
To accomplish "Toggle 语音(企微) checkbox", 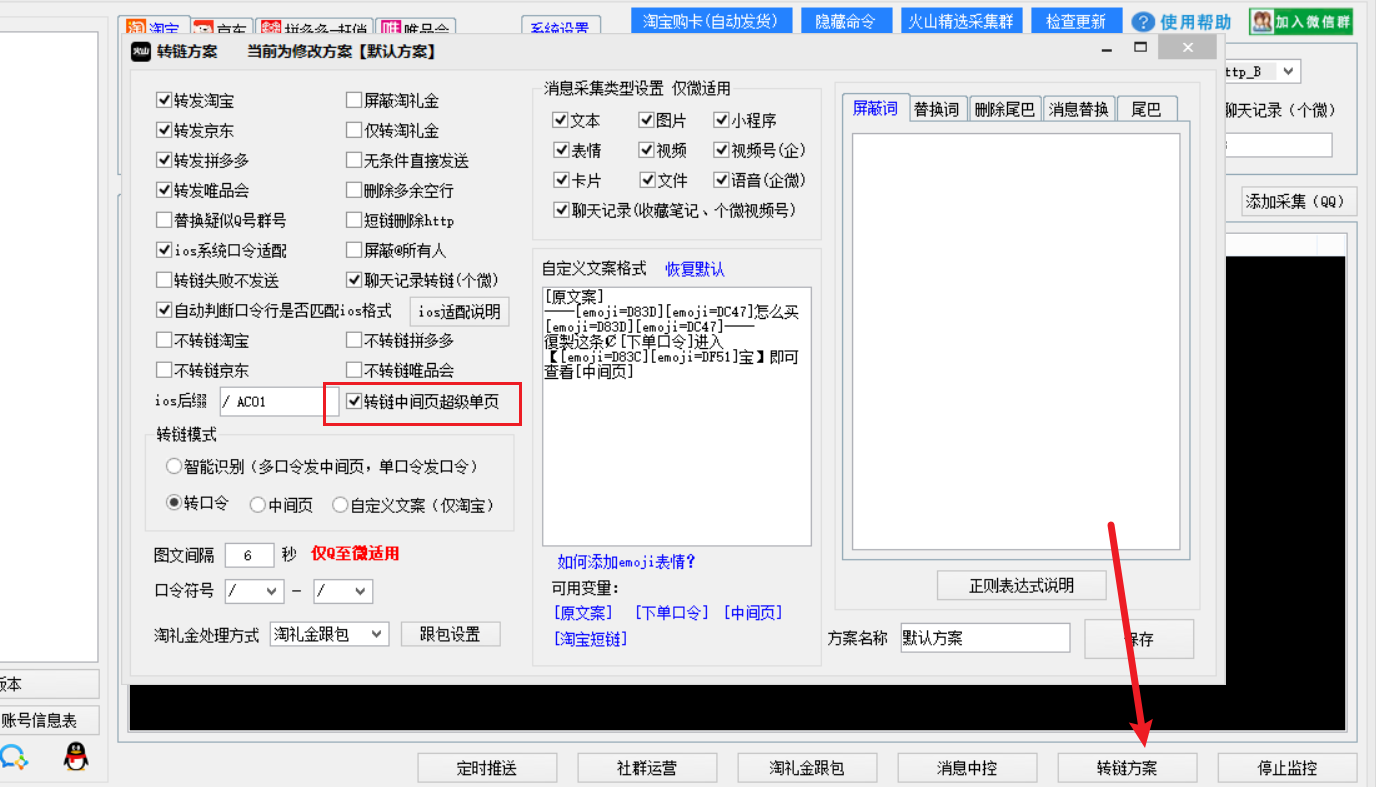I will [760, 181].
